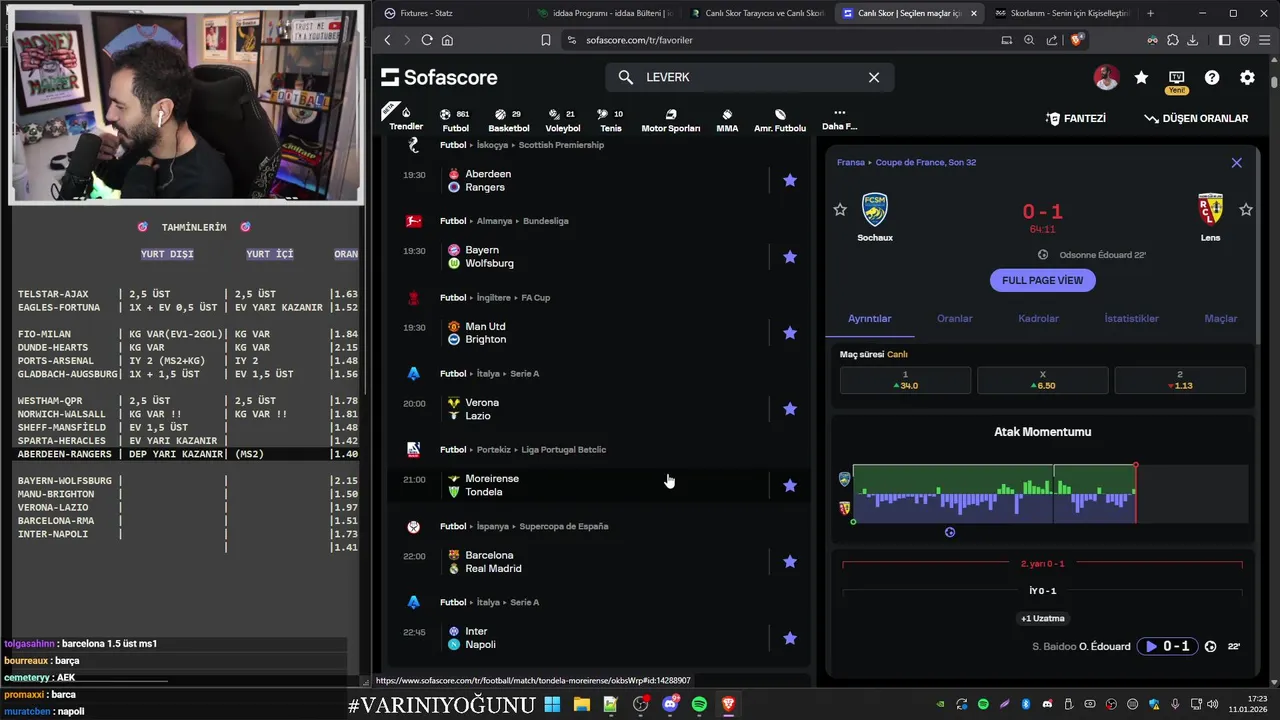Toggle favorite star for Moreirense–Tondela

coord(790,485)
